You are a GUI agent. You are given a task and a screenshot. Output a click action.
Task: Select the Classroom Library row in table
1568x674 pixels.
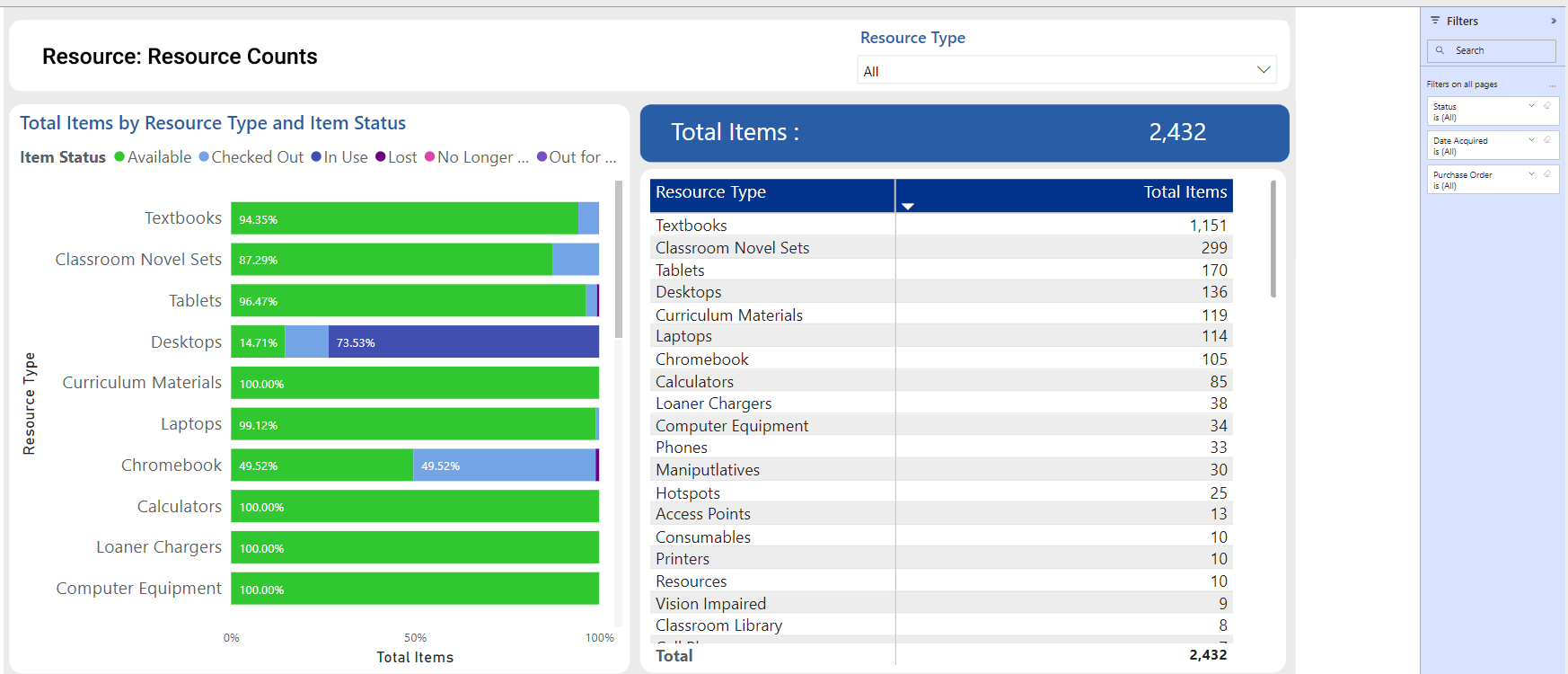pos(941,625)
